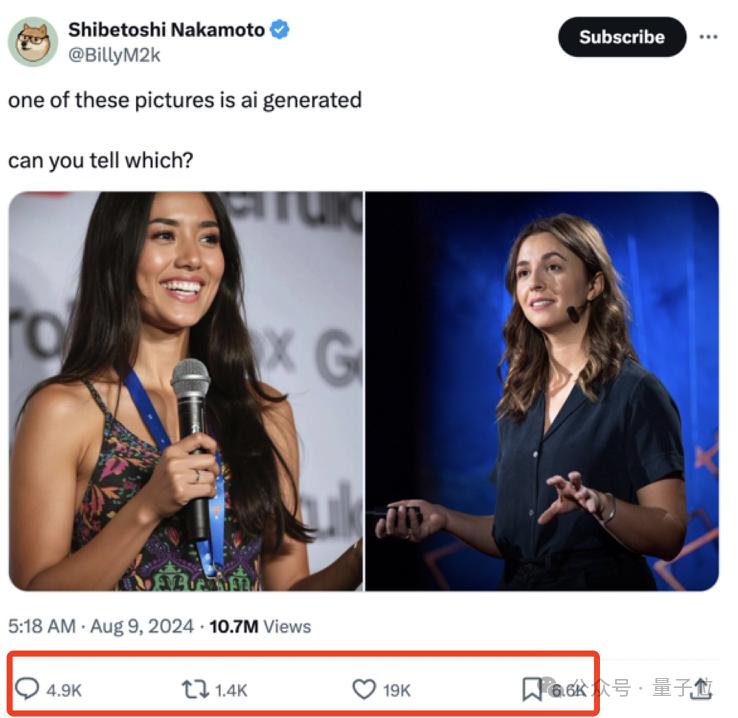Click the 4.9K reply count
The height and width of the screenshot is (718, 738).
click(x=62, y=690)
